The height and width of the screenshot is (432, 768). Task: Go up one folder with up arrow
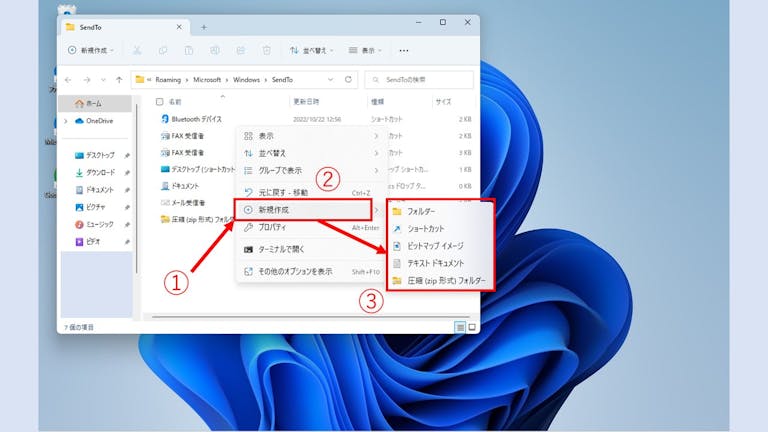point(119,80)
